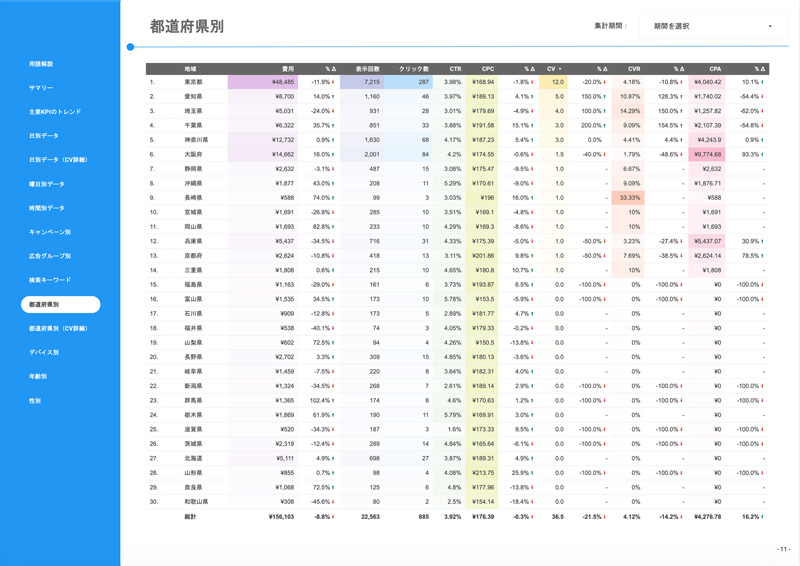This screenshot has width=800, height=566.
Task: Sort table by 費用 column header
Action: [x=288, y=70]
